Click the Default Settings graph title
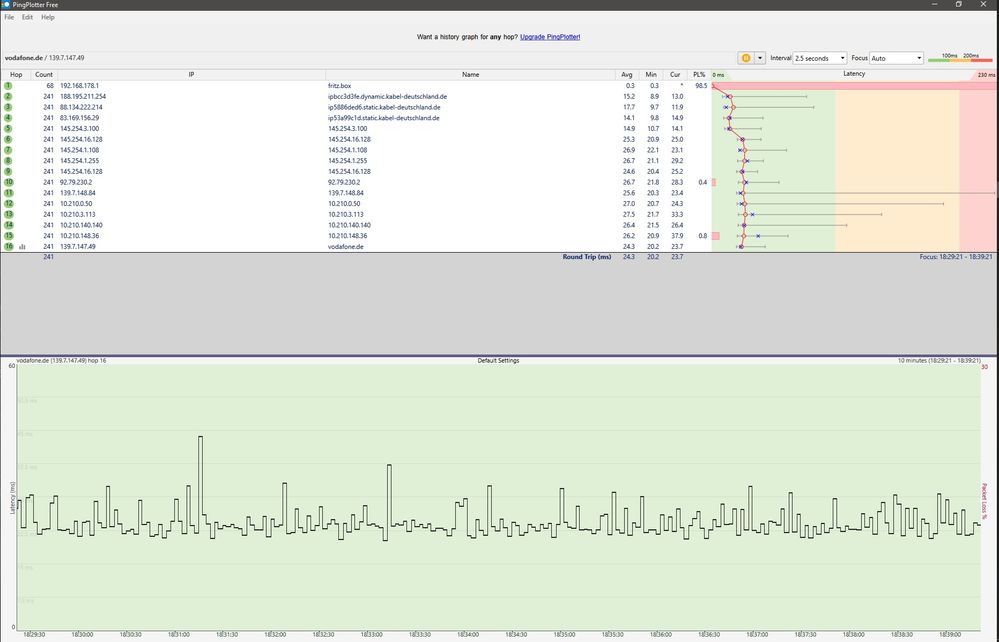The width and height of the screenshot is (999, 642). point(498,360)
